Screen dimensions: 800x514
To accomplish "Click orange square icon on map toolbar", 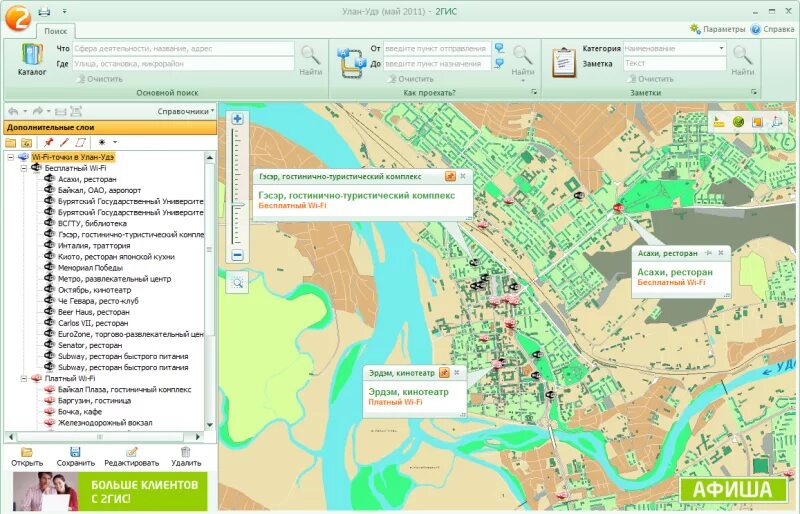I will pyautogui.click(x=757, y=122).
